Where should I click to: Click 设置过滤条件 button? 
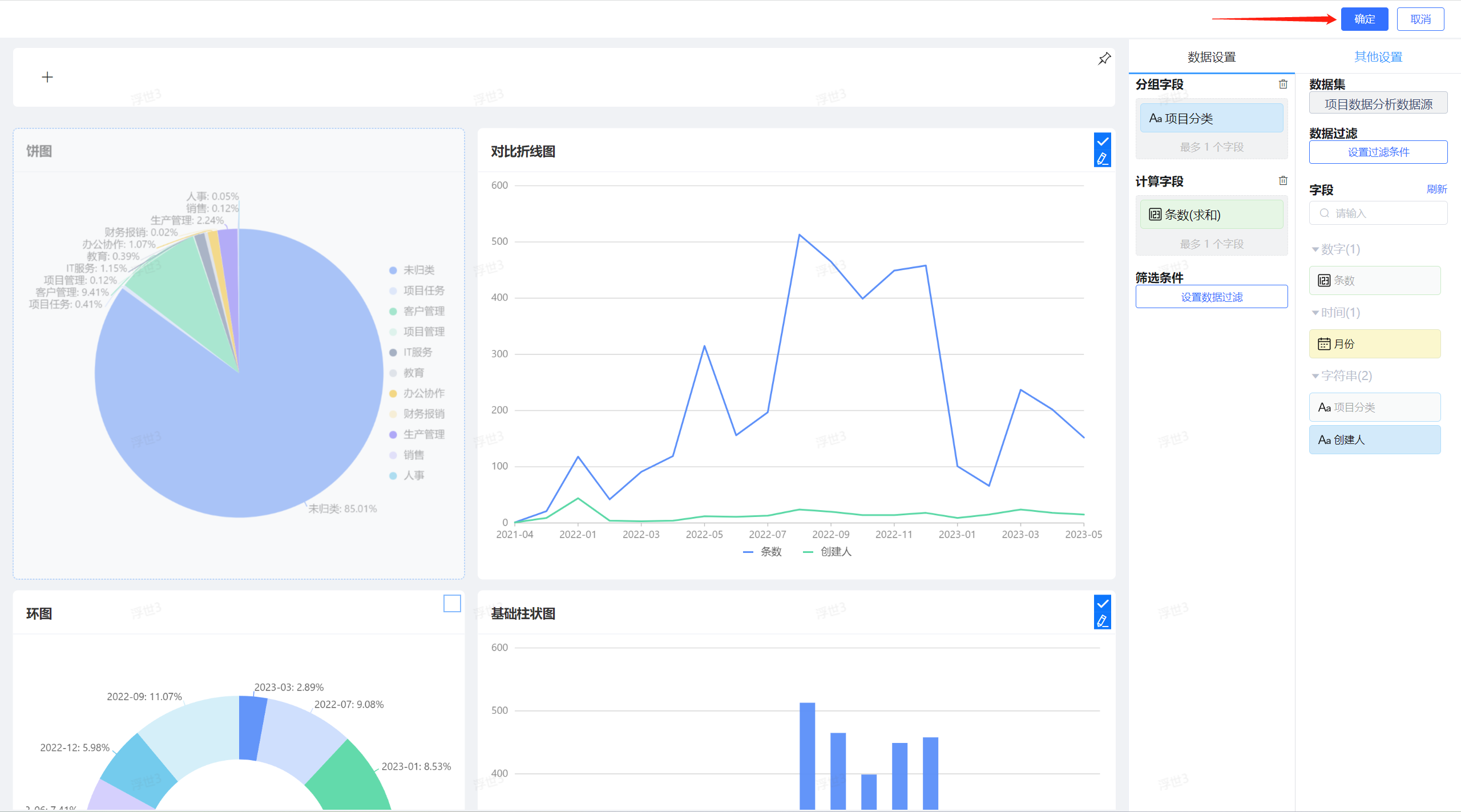click(1378, 152)
